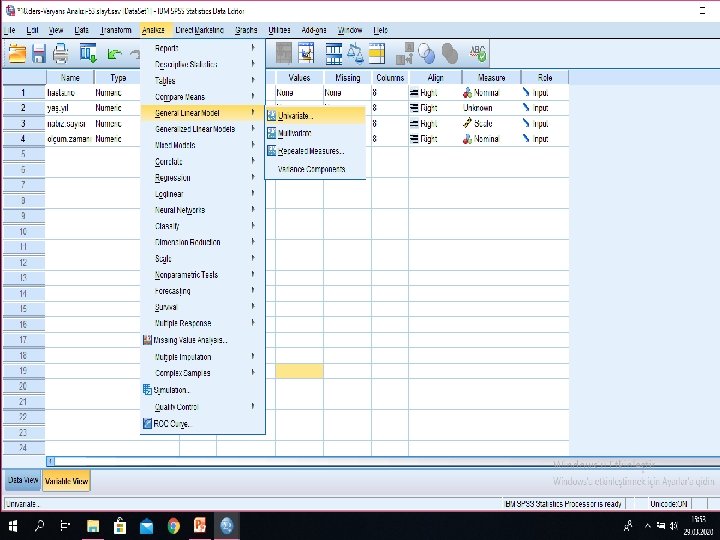The image size is (720, 540).
Task: Expand the Mixed Models submenu
Action: [202, 145]
